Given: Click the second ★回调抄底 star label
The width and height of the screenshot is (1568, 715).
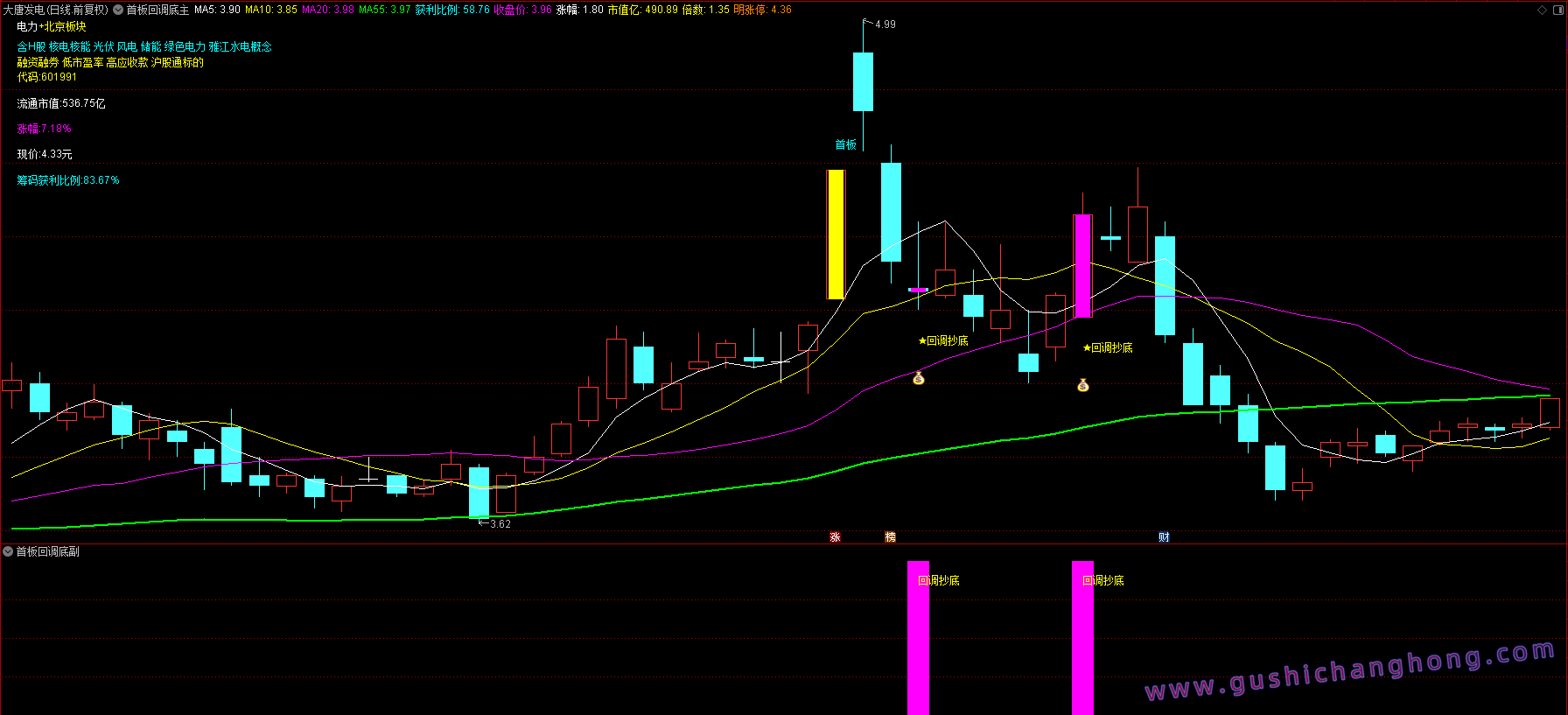Looking at the screenshot, I should tap(1107, 347).
